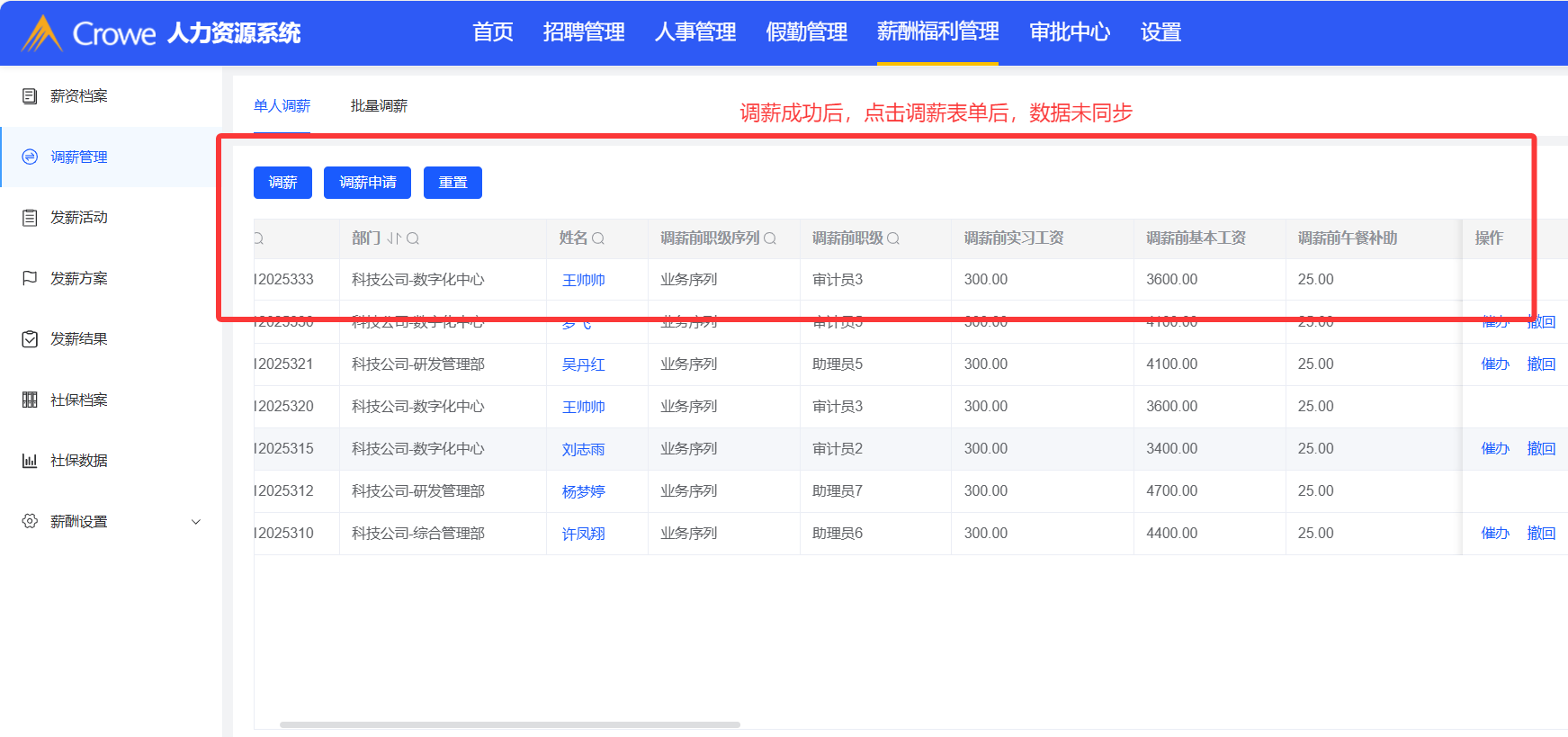Open 人事管理 in the top navigation
This screenshot has height=737, width=1568.
tap(695, 32)
